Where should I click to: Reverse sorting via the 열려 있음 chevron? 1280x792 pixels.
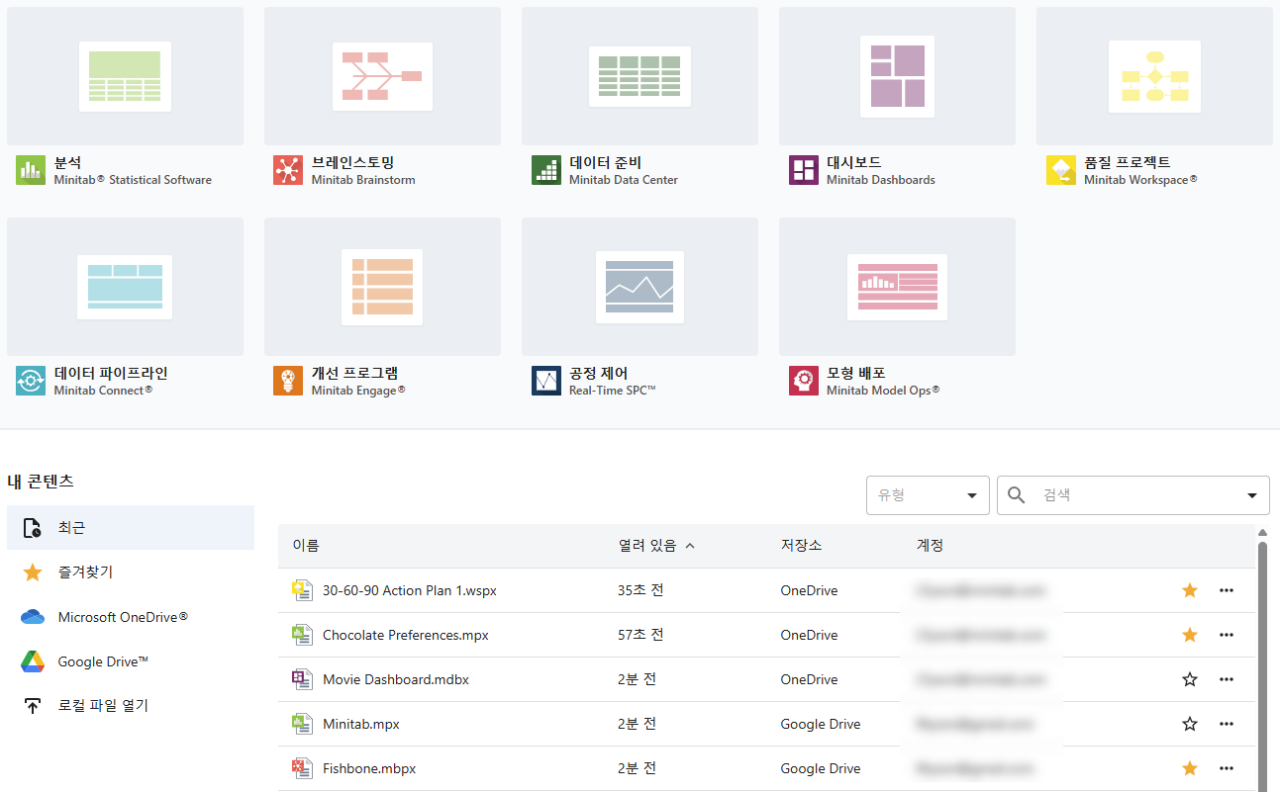690,546
